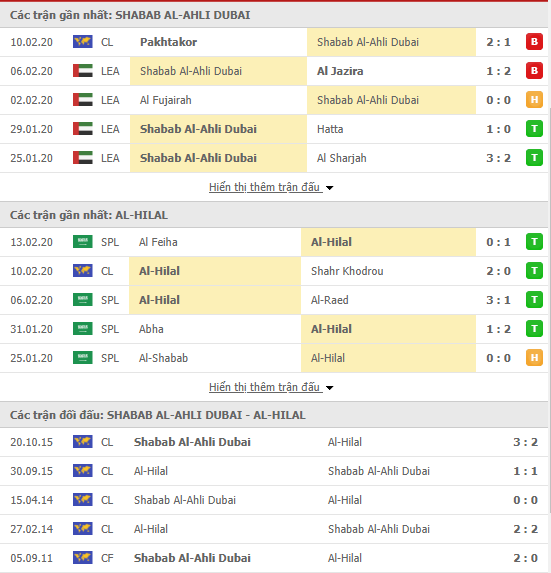
Task: Click Al Fujairah team name
Action: coord(166,100)
